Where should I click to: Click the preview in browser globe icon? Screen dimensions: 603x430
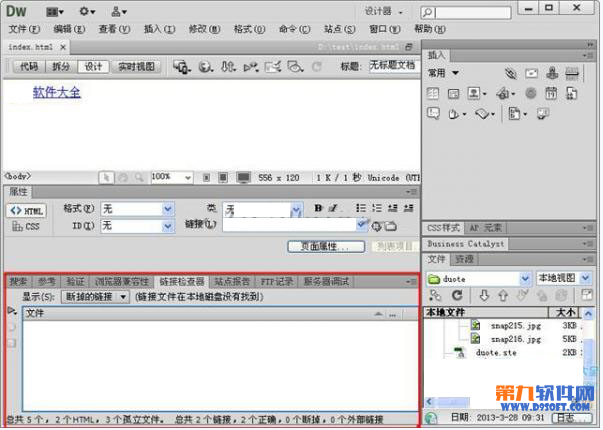205,67
